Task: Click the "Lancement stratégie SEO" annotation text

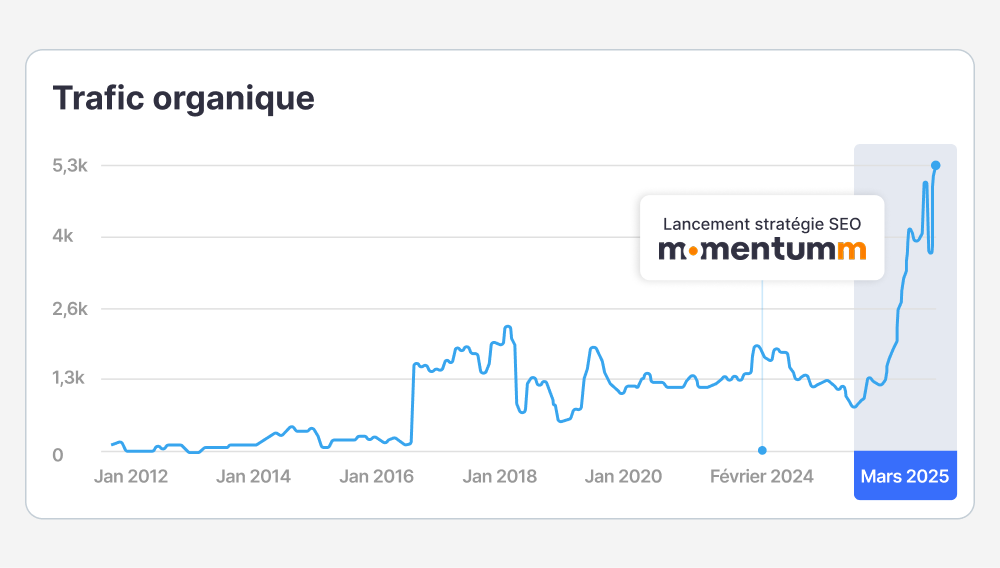Action: tap(762, 224)
